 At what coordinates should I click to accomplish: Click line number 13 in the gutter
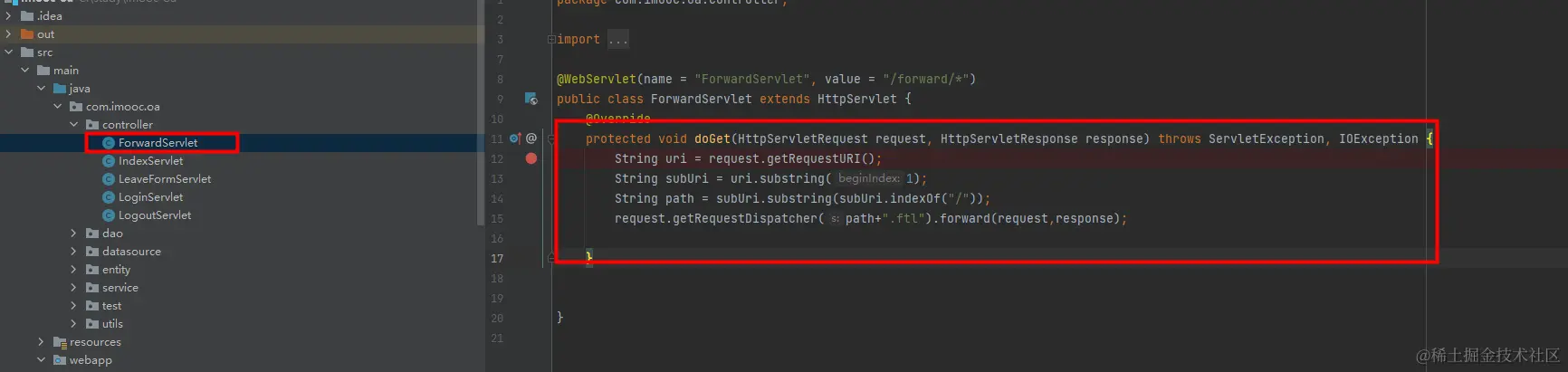pyautogui.click(x=497, y=179)
